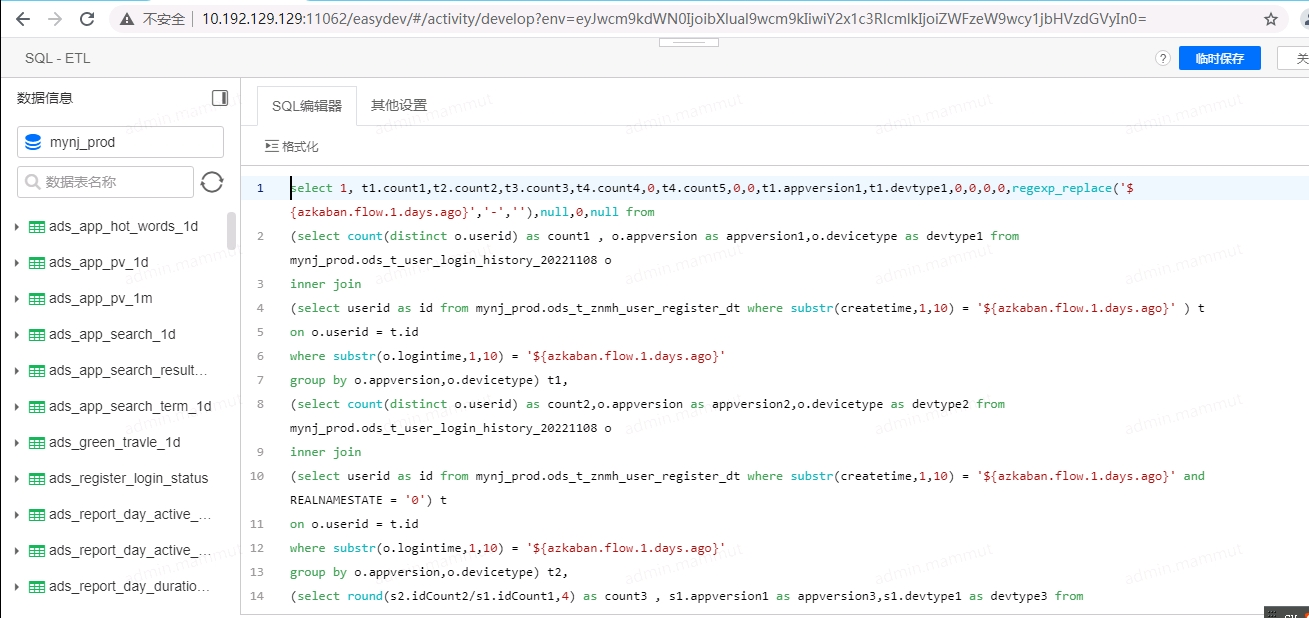The width and height of the screenshot is (1309, 618).
Task: Click the blue 临时保存 save button
Action: pos(1219,58)
